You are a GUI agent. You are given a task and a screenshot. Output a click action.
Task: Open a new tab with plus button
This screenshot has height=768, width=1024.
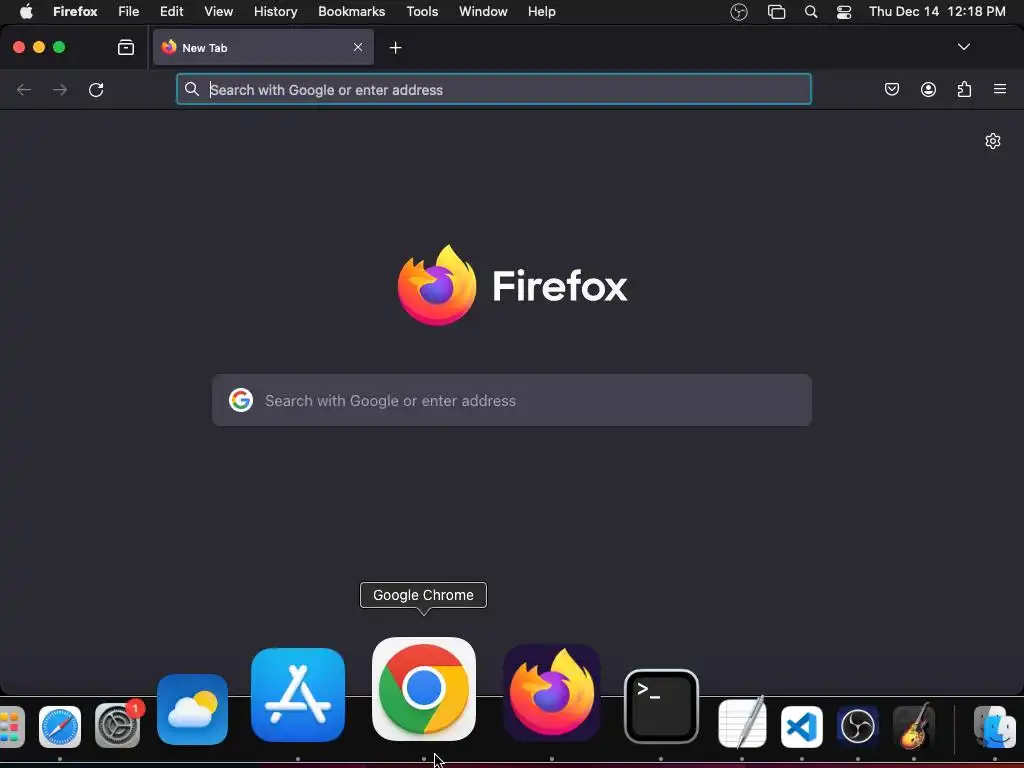395,48
